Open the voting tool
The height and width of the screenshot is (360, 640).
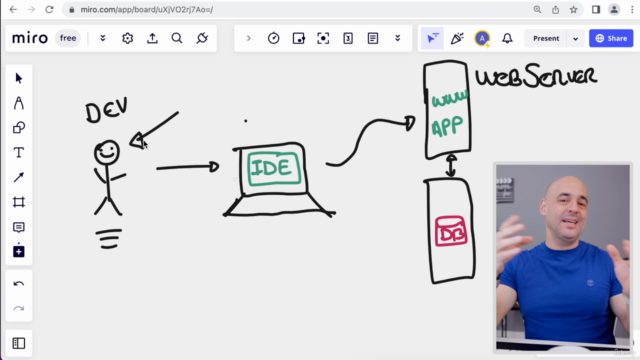point(348,38)
